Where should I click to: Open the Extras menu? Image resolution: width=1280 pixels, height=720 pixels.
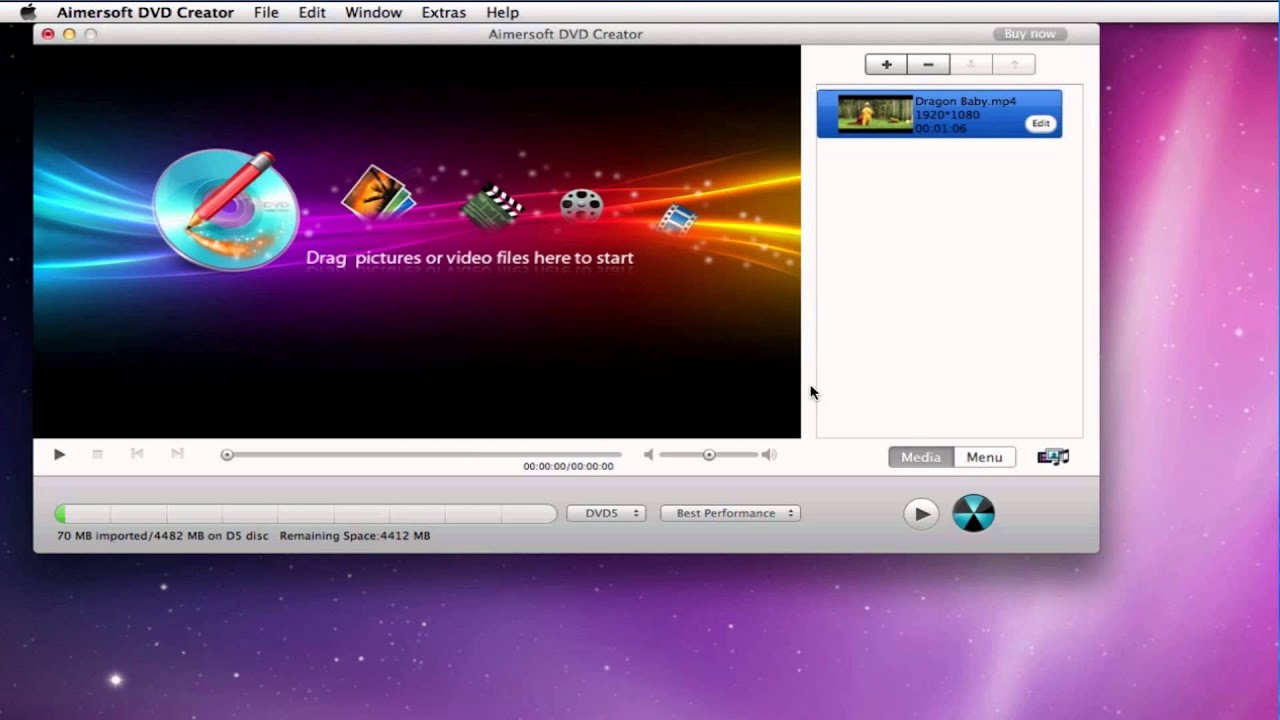coord(443,12)
